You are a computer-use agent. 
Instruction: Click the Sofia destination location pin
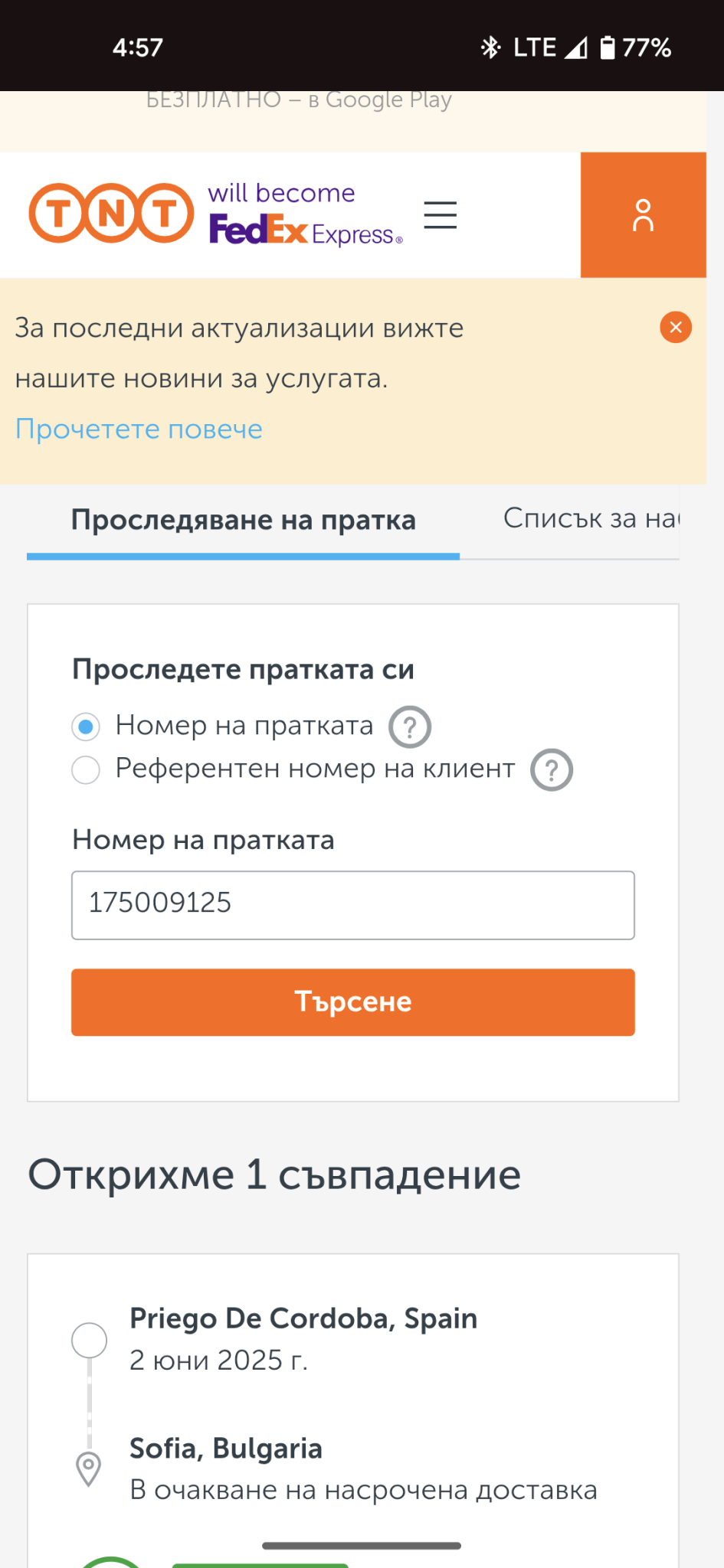[x=89, y=1468]
